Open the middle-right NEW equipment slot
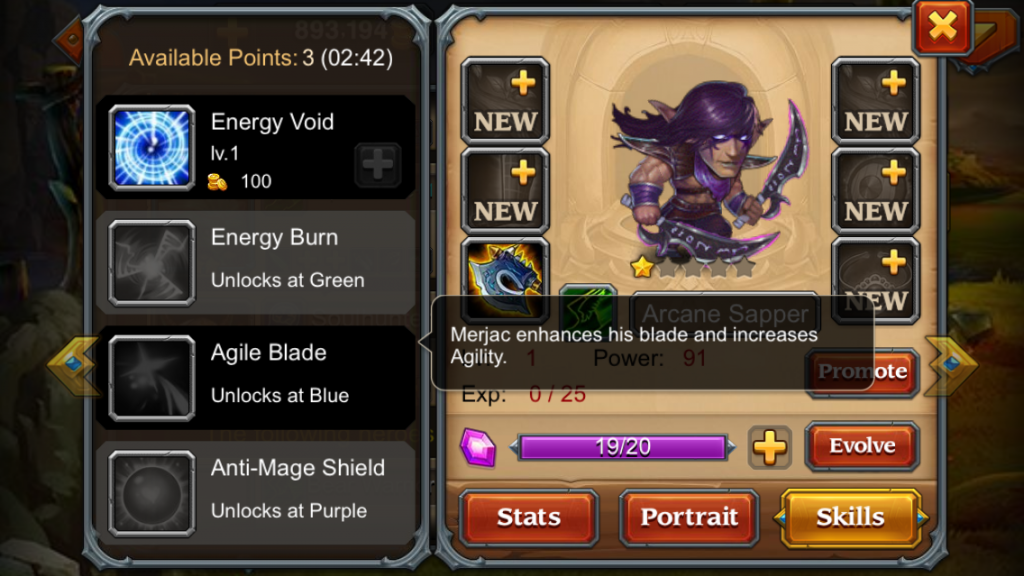 pos(875,191)
